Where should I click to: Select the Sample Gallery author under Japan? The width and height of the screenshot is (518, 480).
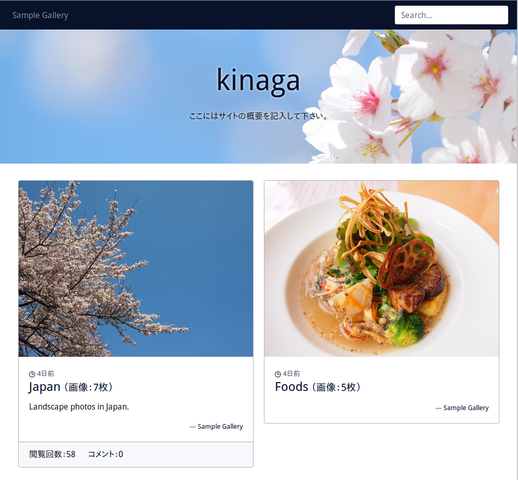[x=220, y=426]
